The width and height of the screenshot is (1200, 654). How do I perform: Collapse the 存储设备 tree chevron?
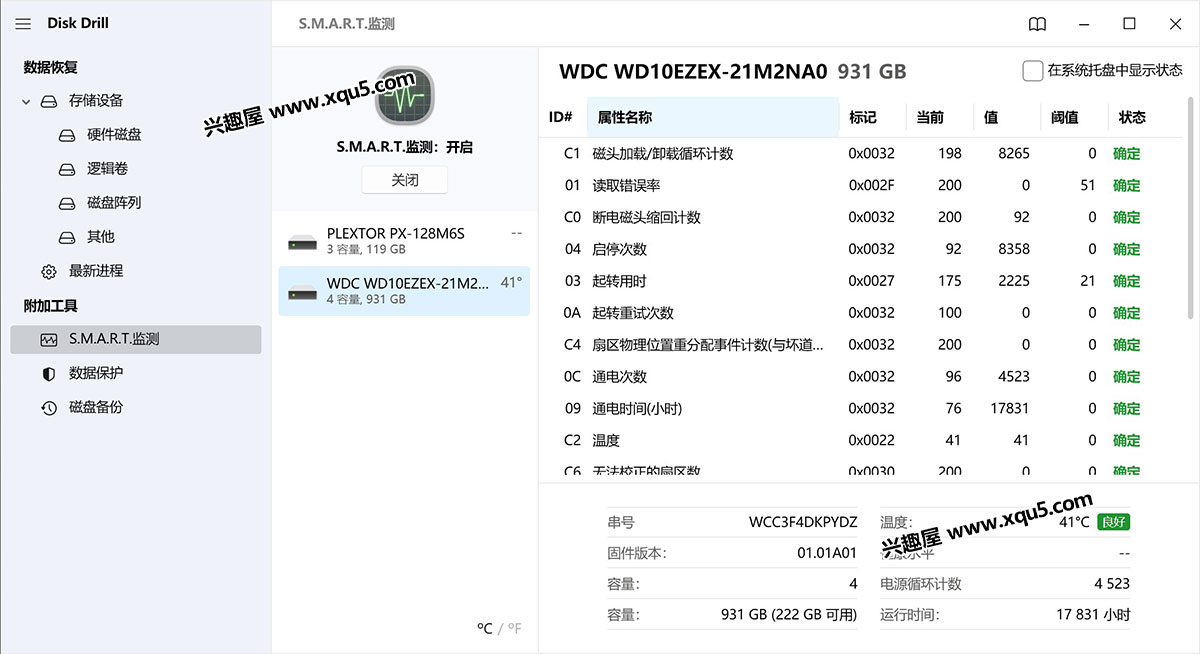(x=25, y=101)
